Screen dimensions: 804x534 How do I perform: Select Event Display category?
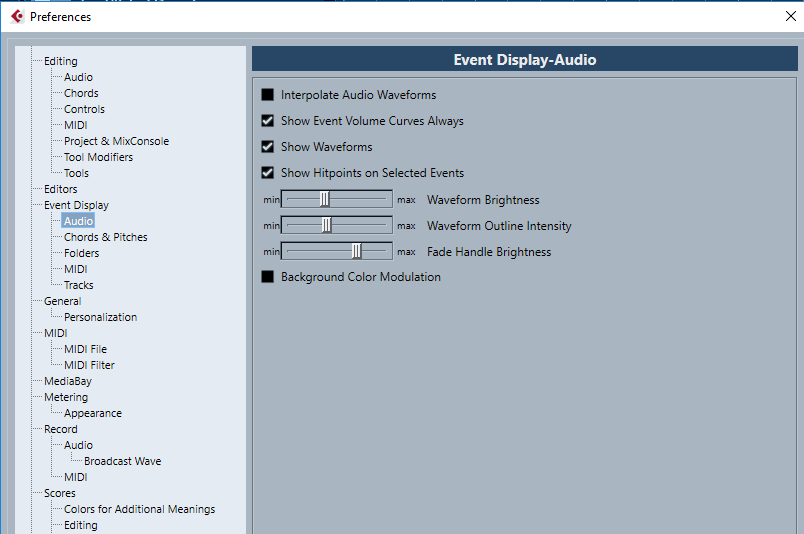(76, 205)
